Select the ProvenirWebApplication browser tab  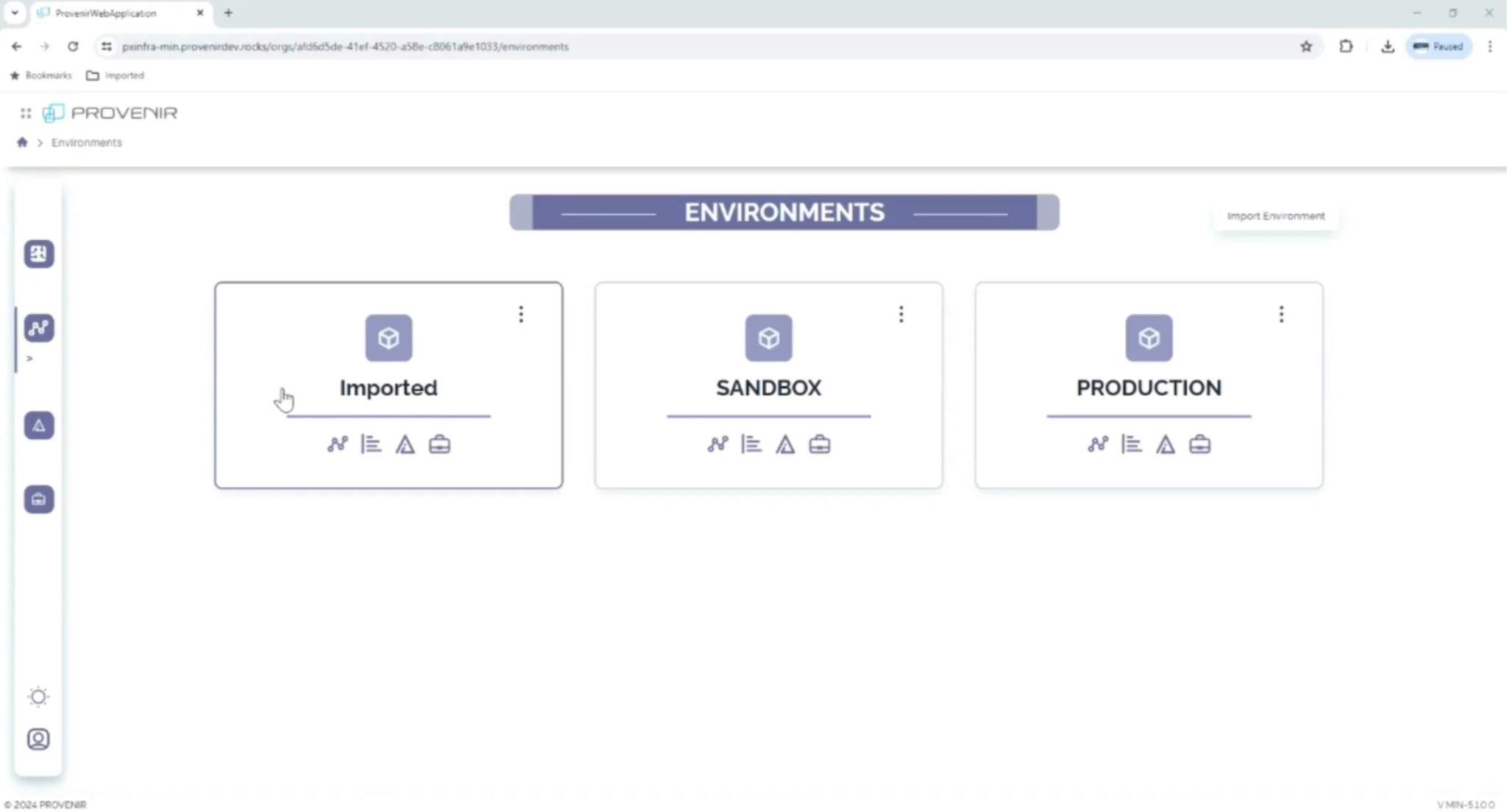pyautogui.click(x=107, y=13)
